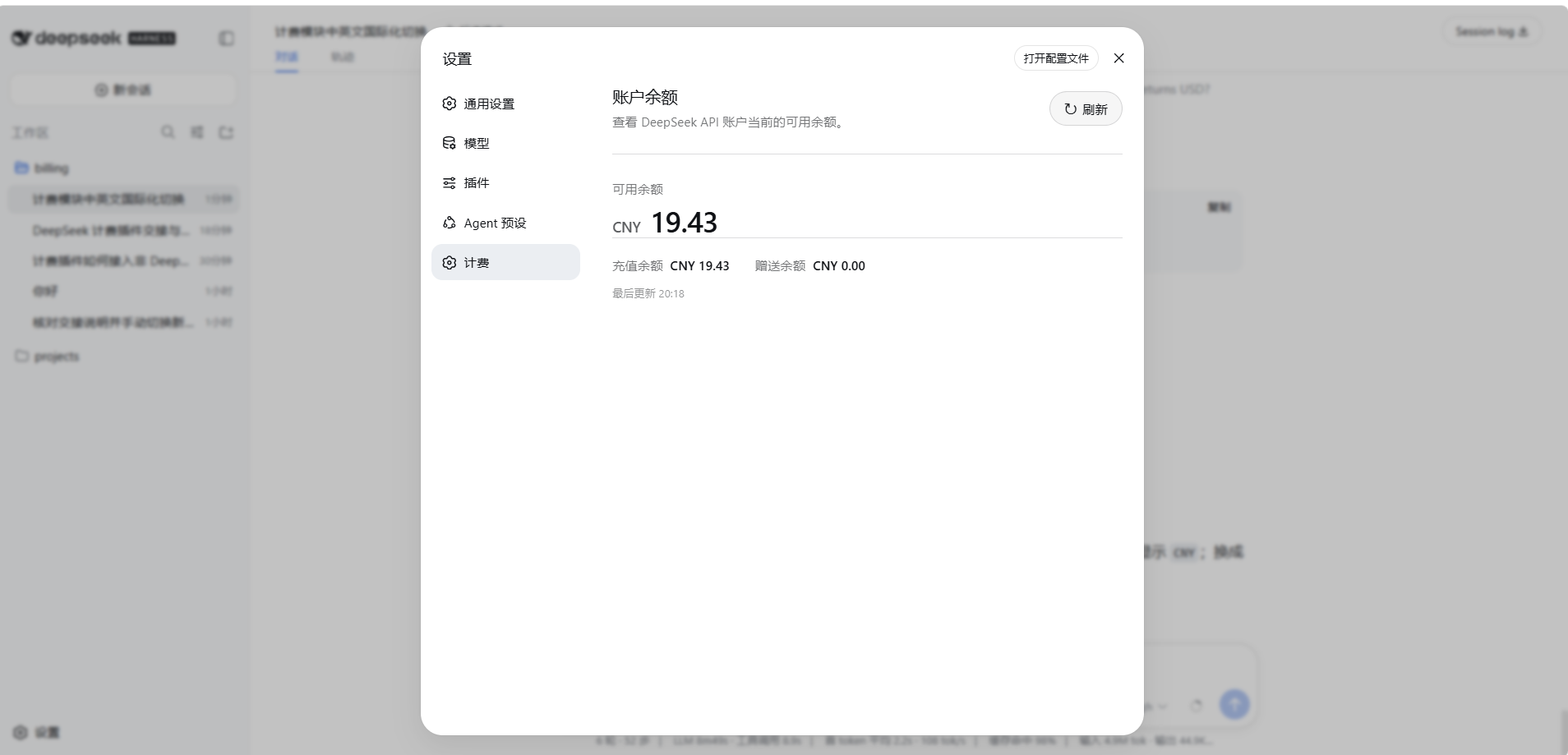
Task: Click the new-folder icon in the workspace header
Action: click(226, 132)
